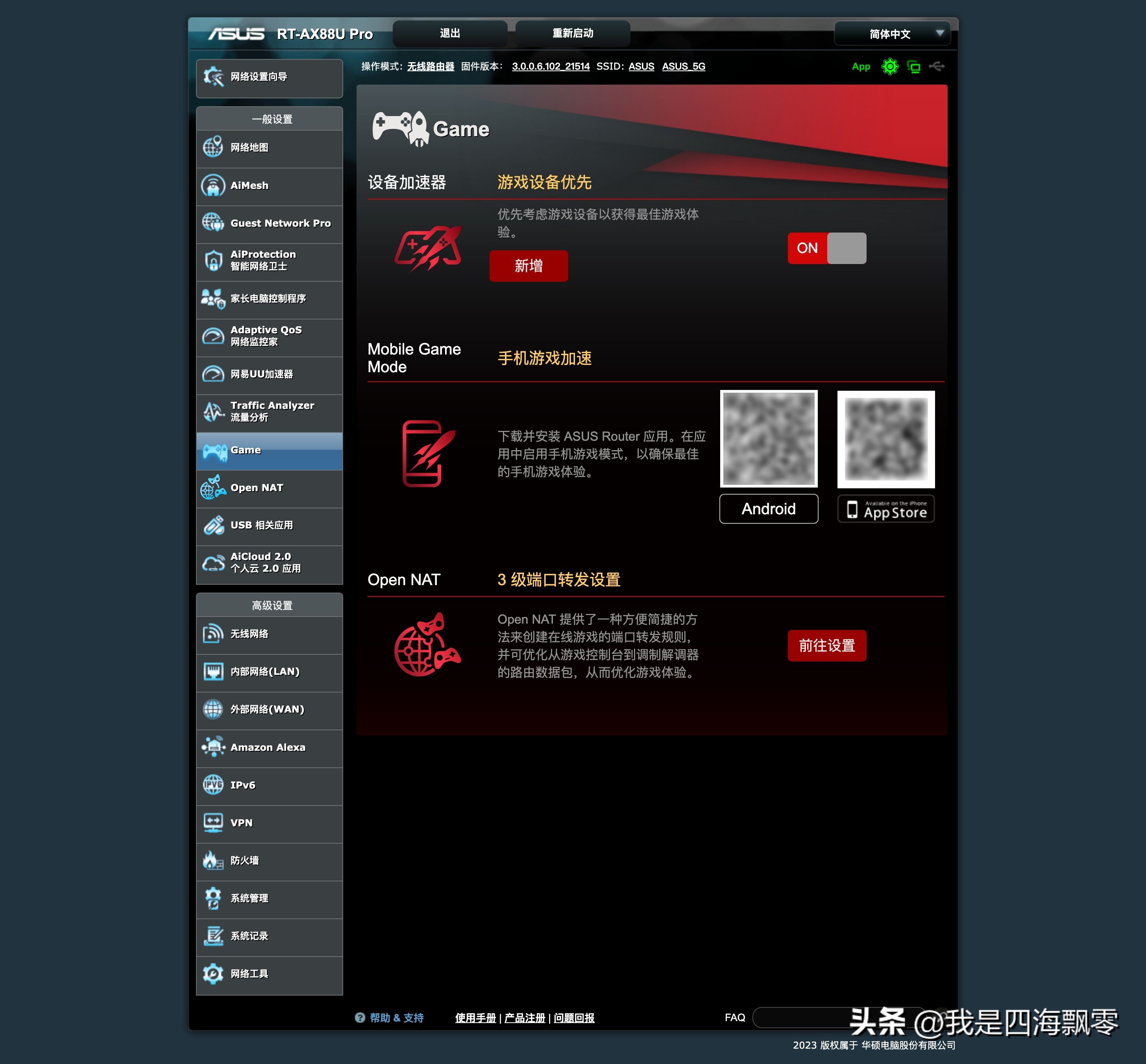Screen dimensions: 1146x1064
Task: Click the system administration gear icon
Action: point(213,898)
